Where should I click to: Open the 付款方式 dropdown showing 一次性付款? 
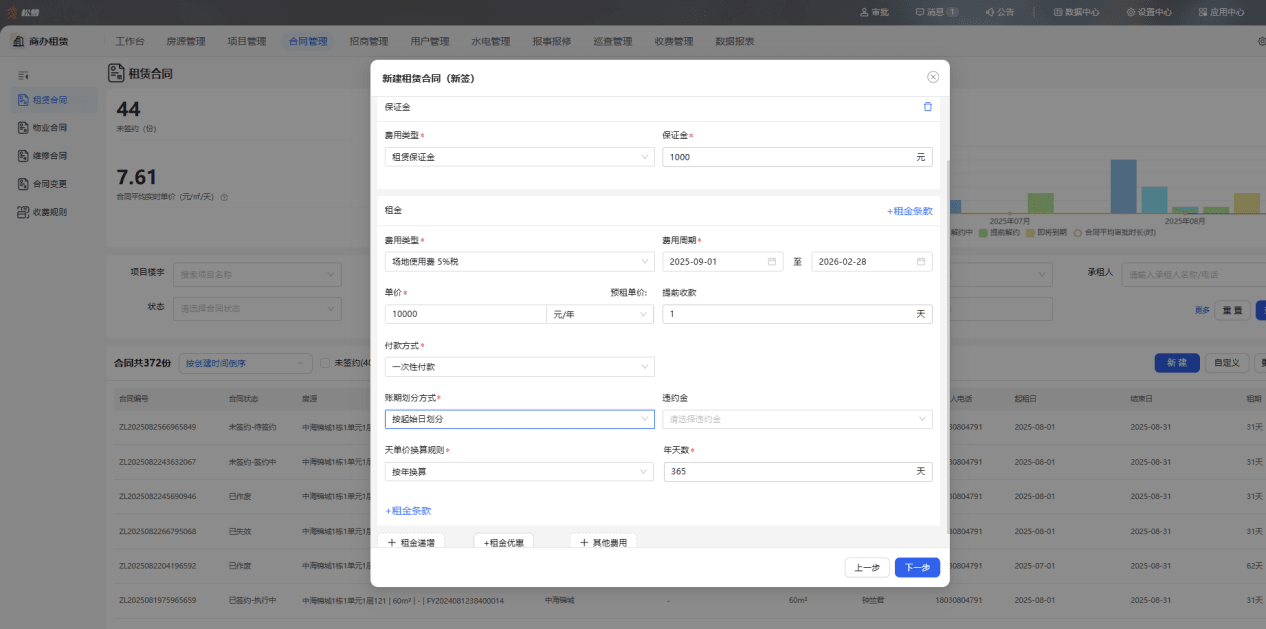[x=519, y=367]
